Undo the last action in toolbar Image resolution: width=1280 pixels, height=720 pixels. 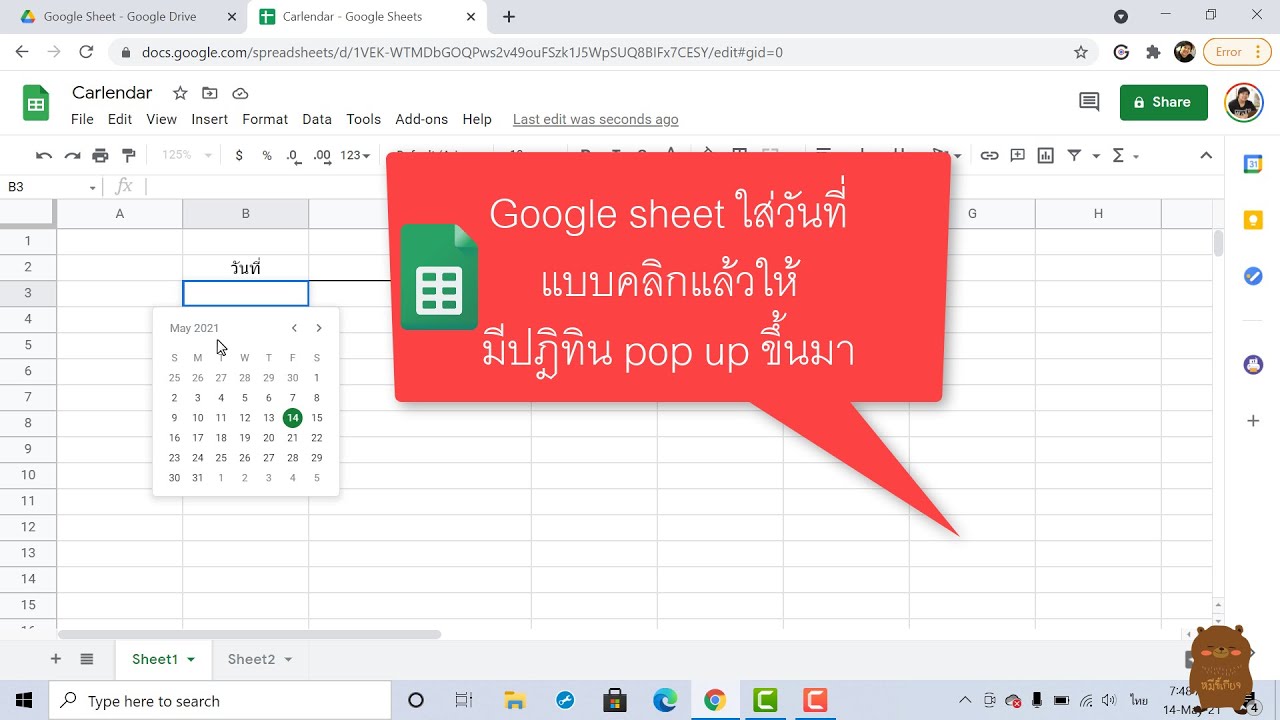[x=44, y=155]
